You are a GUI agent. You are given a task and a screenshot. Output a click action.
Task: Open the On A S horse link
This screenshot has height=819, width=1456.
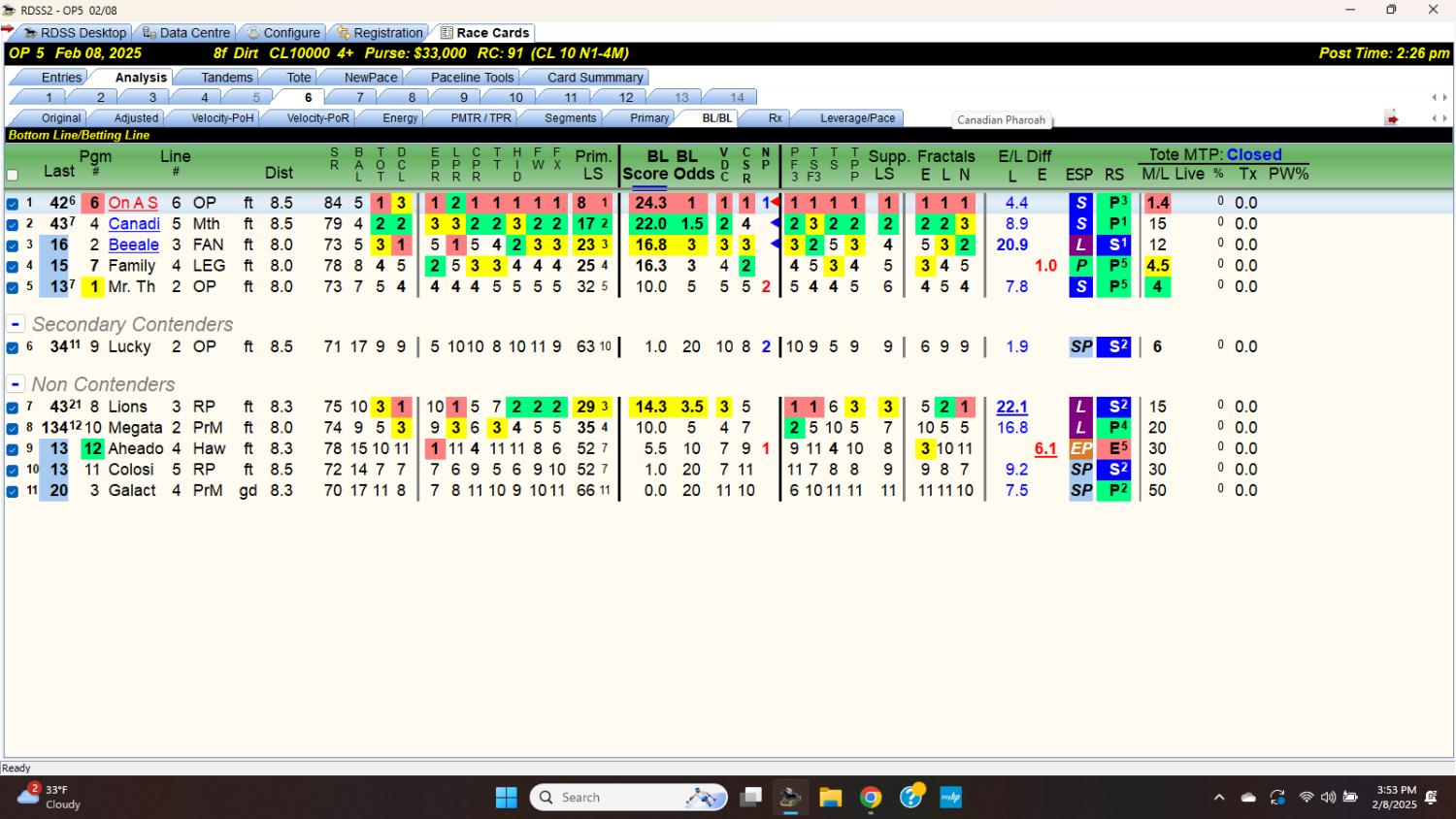click(x=133, y=203)
